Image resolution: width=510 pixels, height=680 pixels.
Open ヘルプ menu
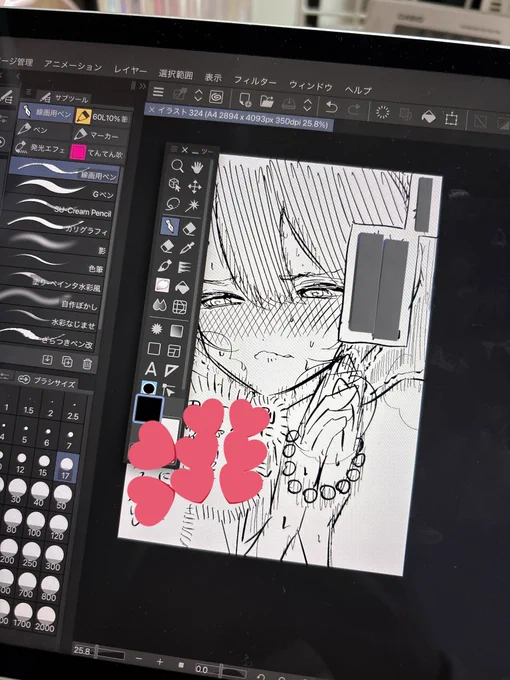pyautogui.click(x=358, y=90)
